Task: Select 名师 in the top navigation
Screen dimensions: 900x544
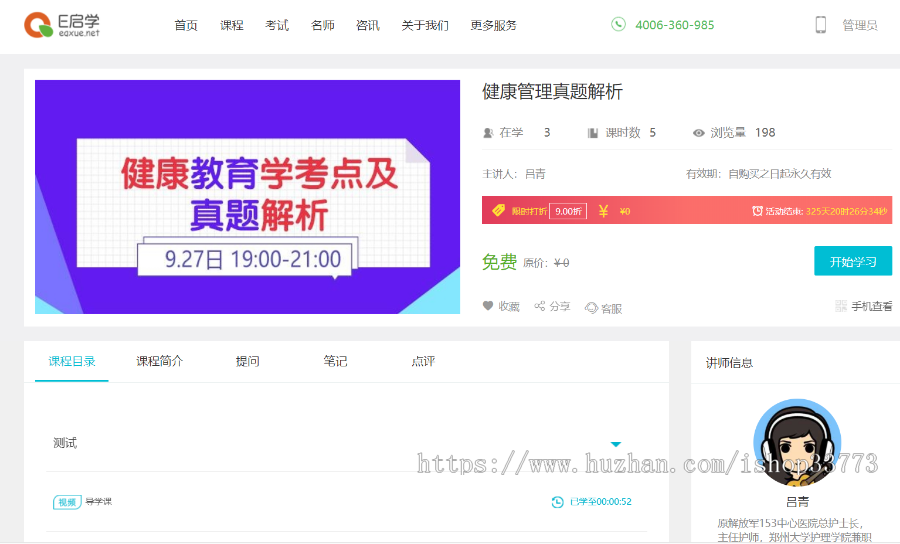Action: 323,25
